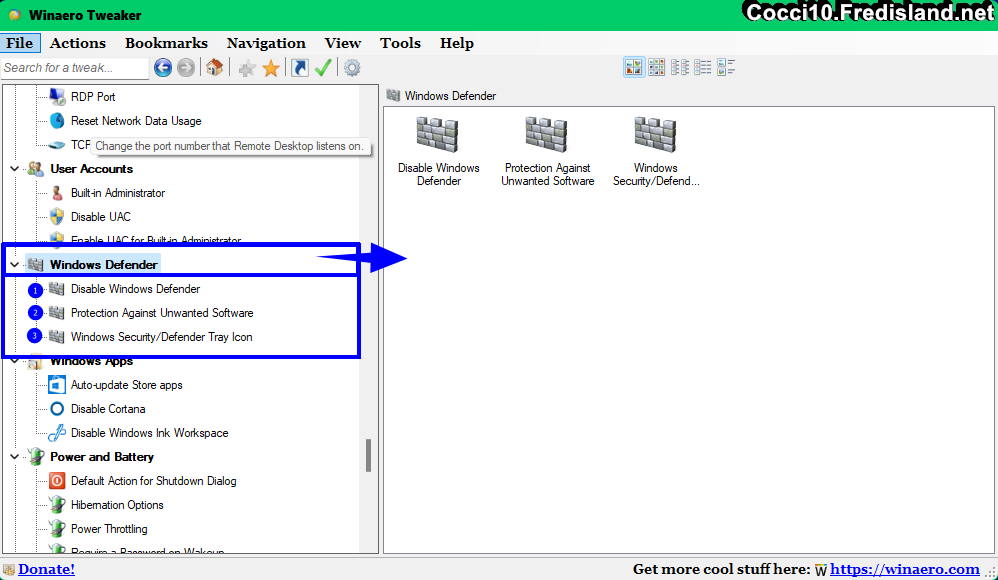The height and width of the screenshot is (580, 998).
Task: Click the Hibernation Options icon
Action: click(57, 505)
